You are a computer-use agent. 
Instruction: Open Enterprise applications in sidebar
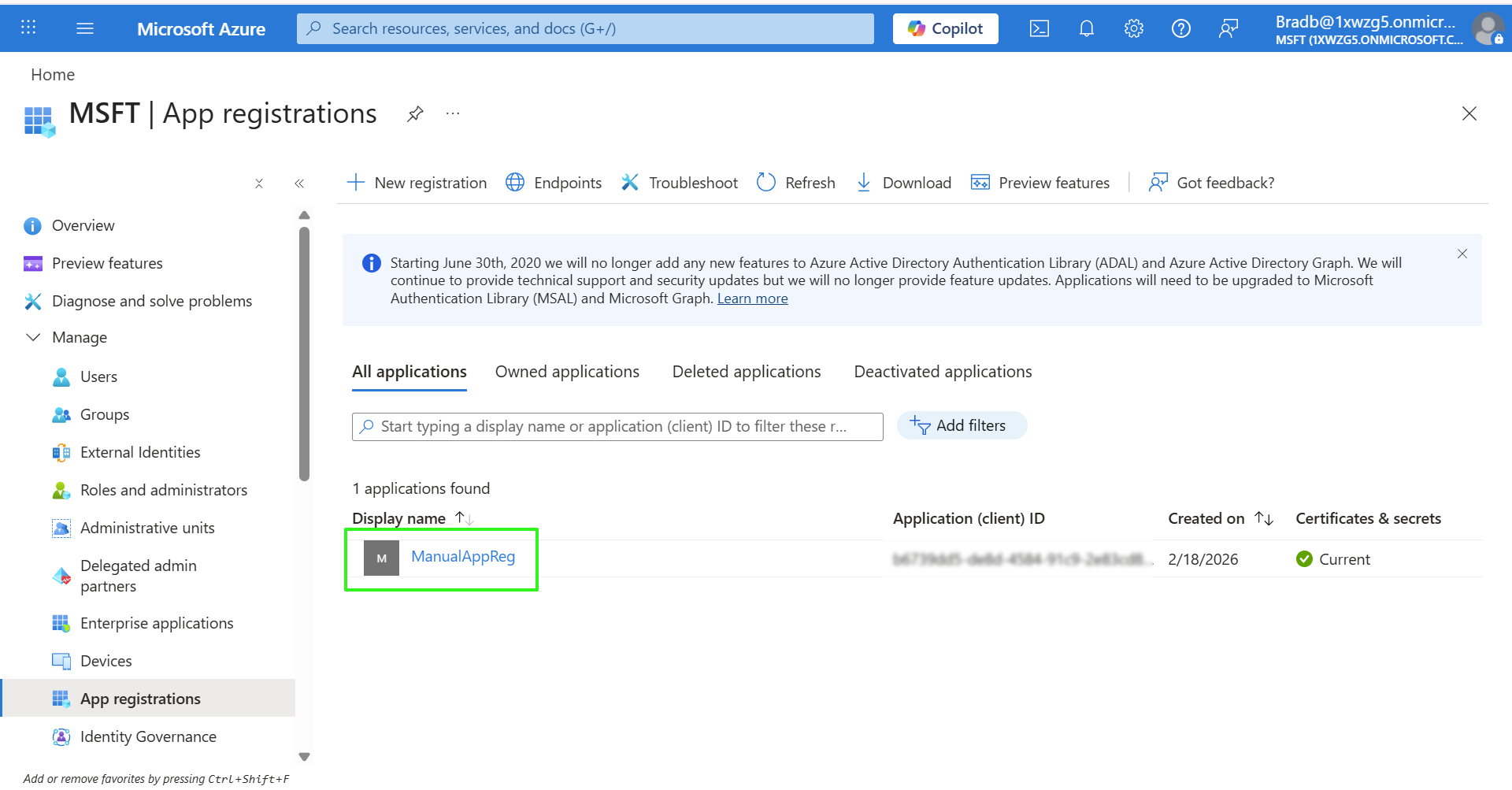[x=157, y=623]
